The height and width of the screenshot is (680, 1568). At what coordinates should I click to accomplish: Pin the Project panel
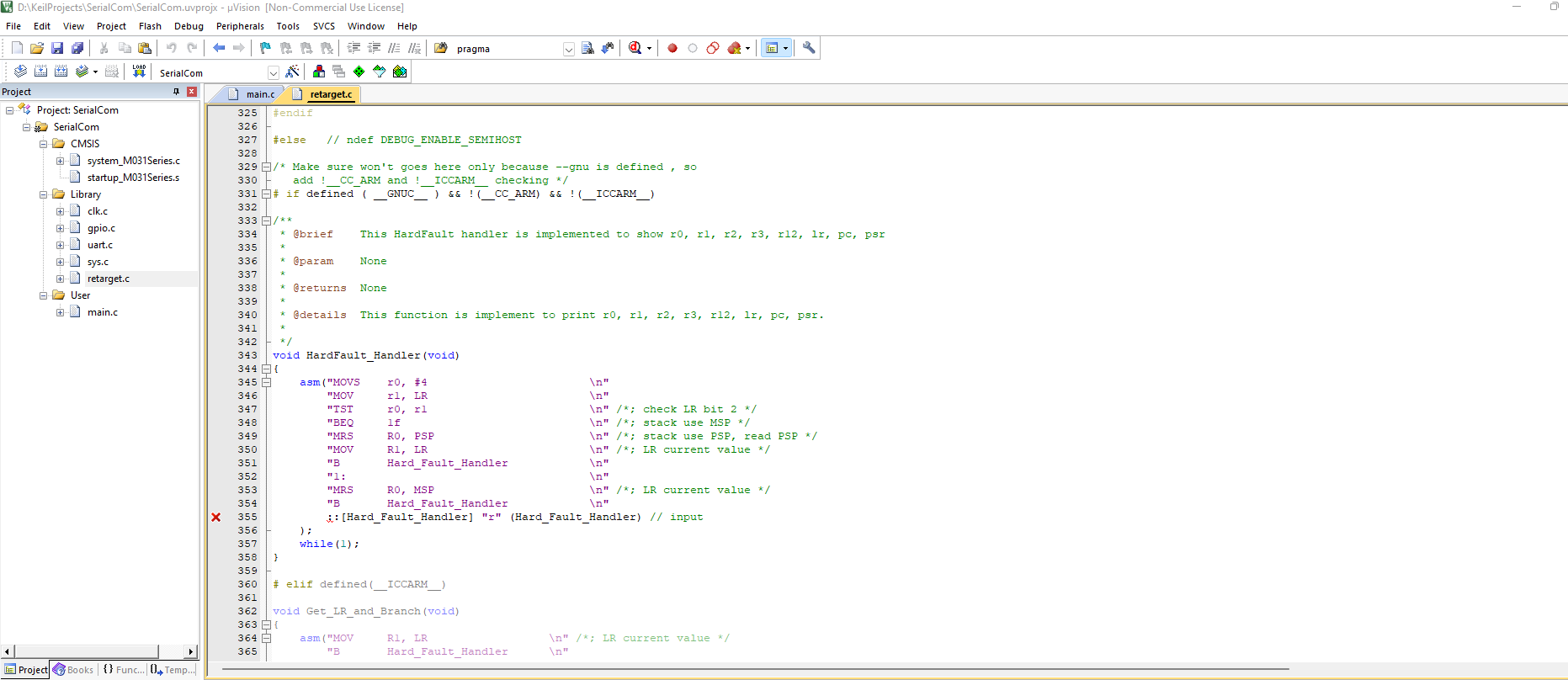click(x=176, y=92)
